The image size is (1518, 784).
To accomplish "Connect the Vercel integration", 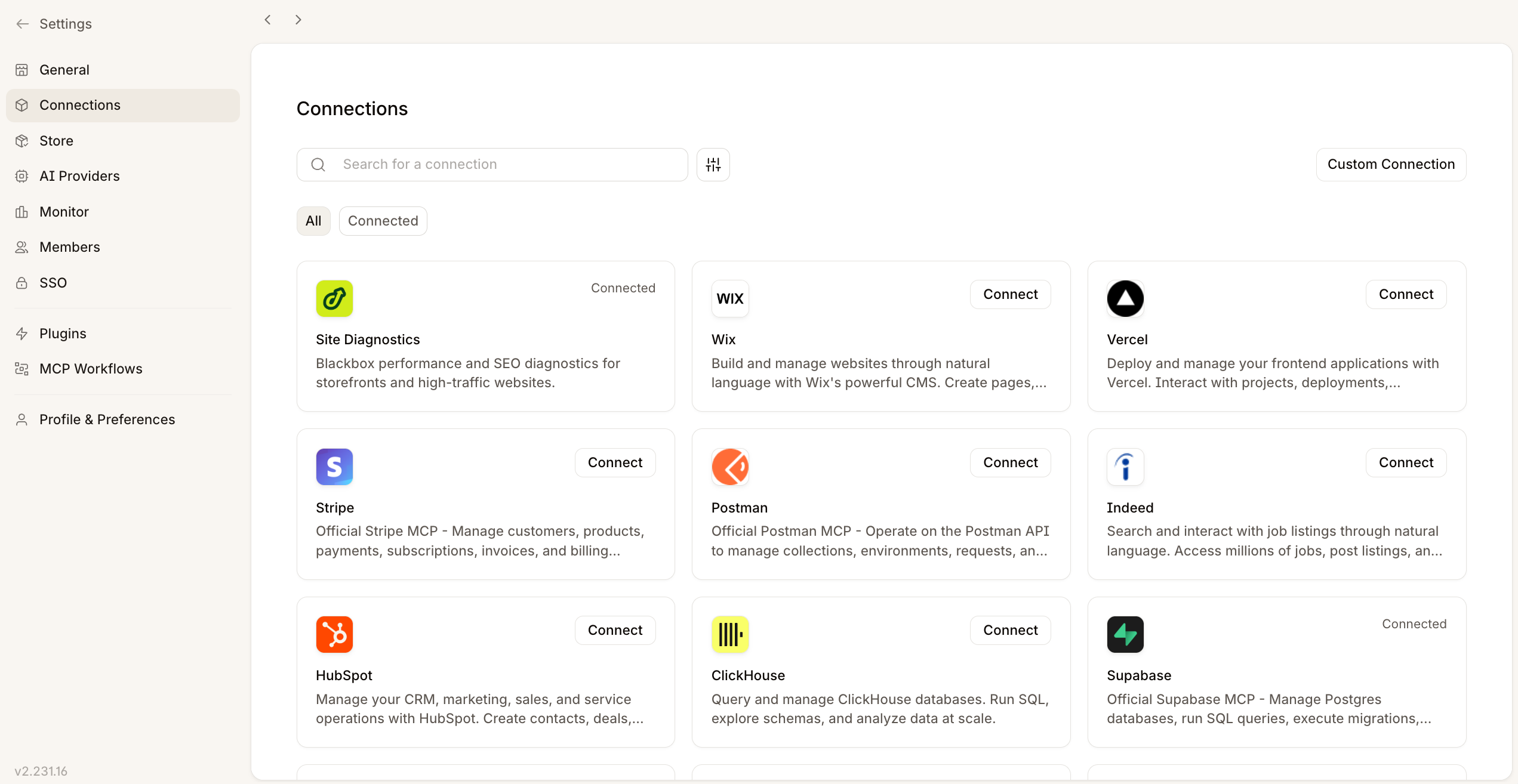I will [x=1406, y=294].
